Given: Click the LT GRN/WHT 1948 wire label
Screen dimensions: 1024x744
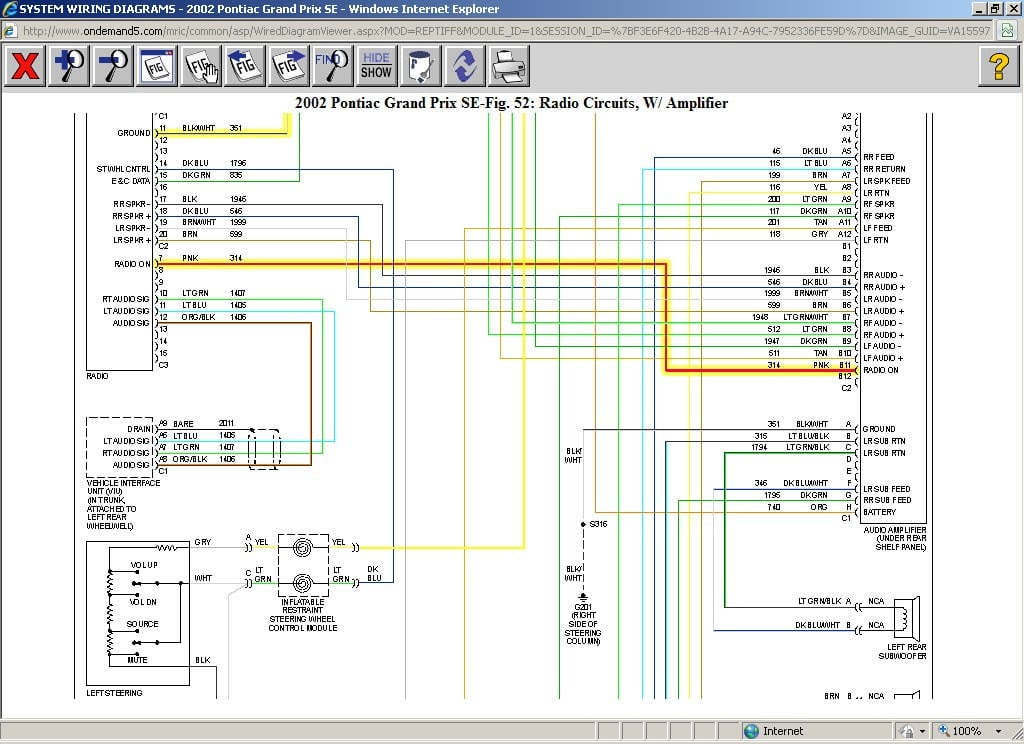Looking at the screenshot, I should pos(790,317).
